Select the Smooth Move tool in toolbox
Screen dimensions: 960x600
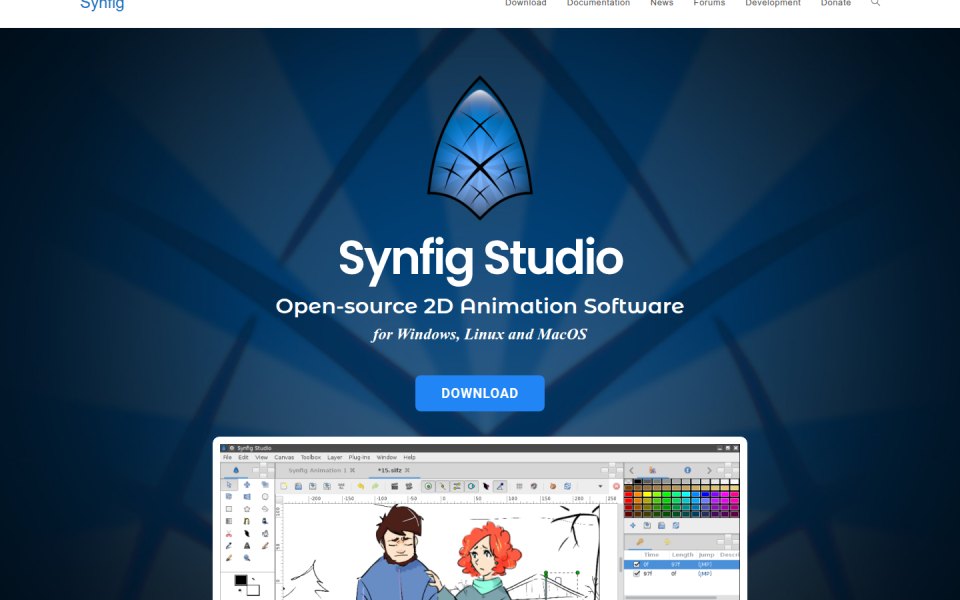coord(247,484)
